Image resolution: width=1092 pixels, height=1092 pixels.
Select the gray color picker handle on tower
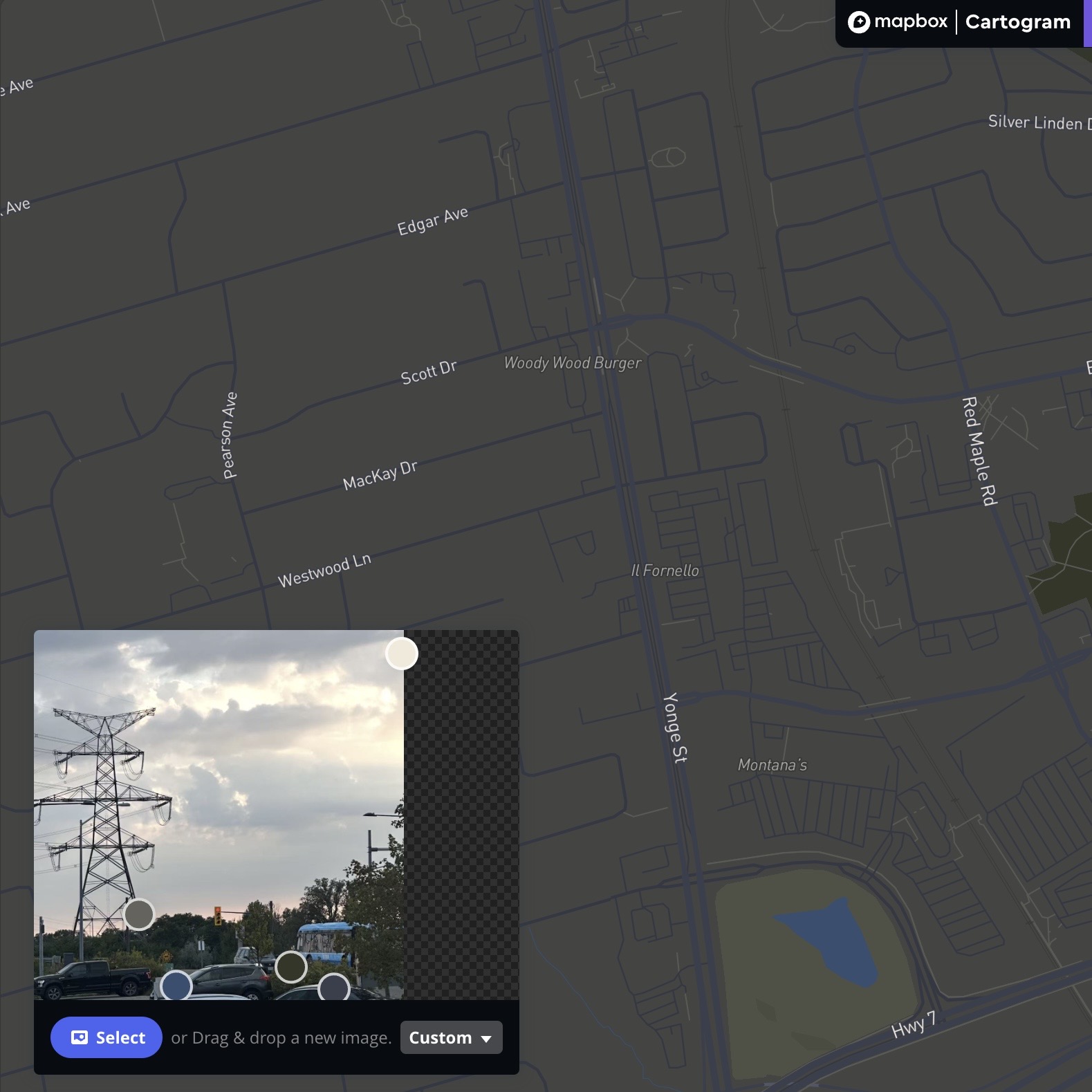pyautogui.click(x=139, y=914)
